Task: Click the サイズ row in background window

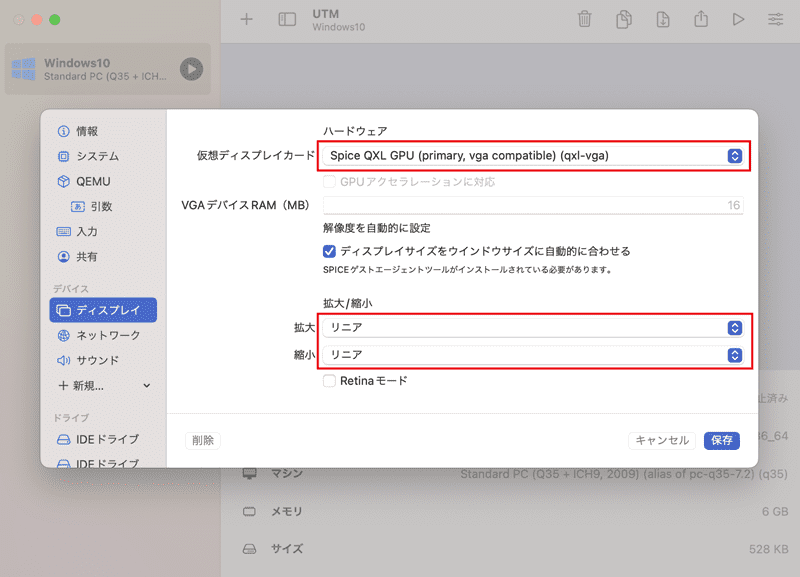Action: point(514,549)
